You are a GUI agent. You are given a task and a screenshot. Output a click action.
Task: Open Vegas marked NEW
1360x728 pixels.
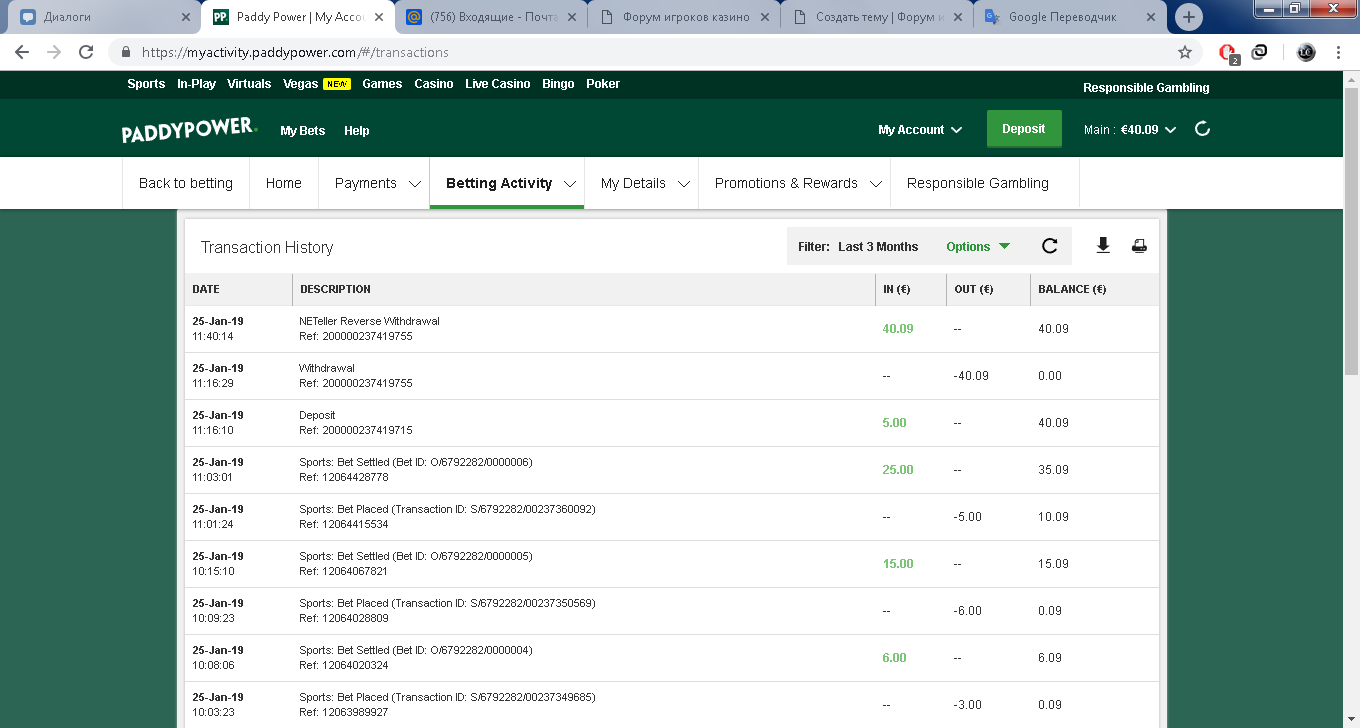[316, 84]
